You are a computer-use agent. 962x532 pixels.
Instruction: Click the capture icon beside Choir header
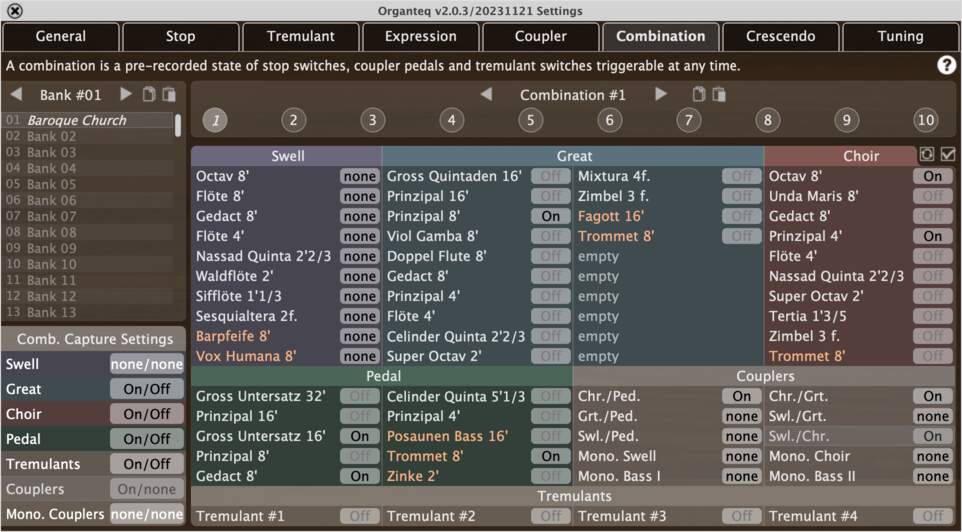coord(927,155)
